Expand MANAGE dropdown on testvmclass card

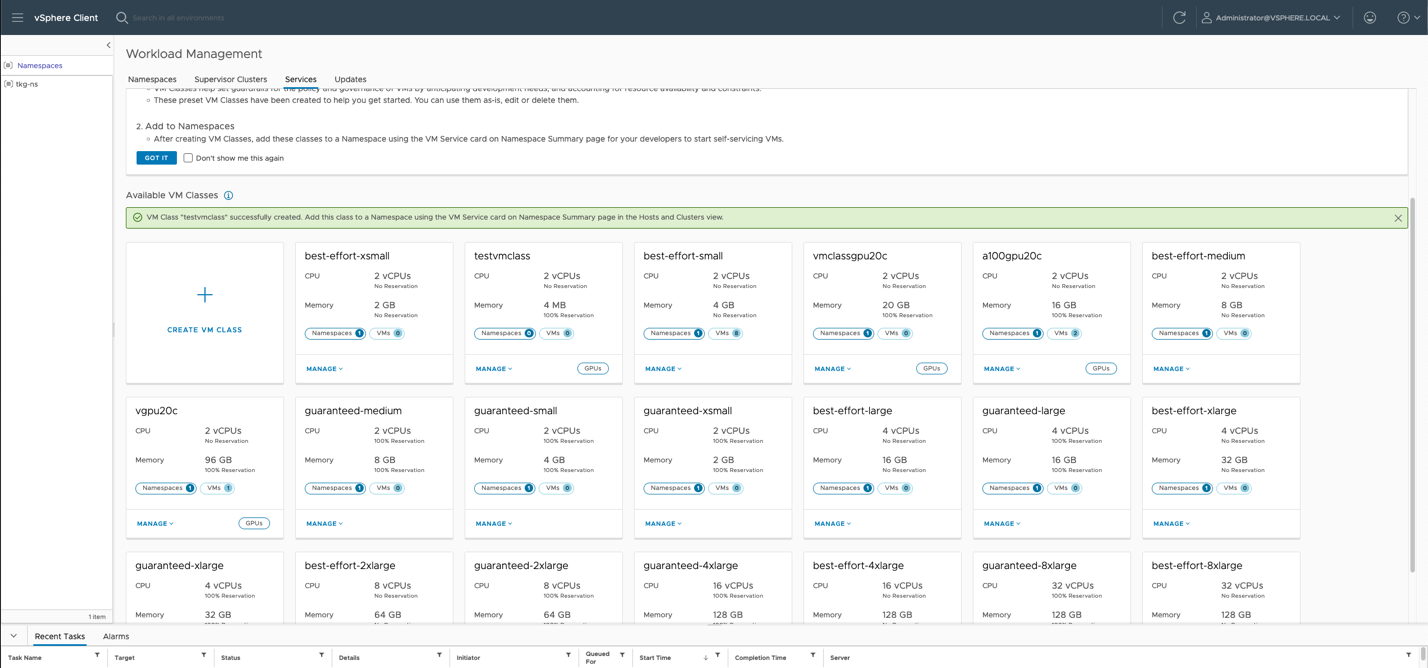(493, 369)
